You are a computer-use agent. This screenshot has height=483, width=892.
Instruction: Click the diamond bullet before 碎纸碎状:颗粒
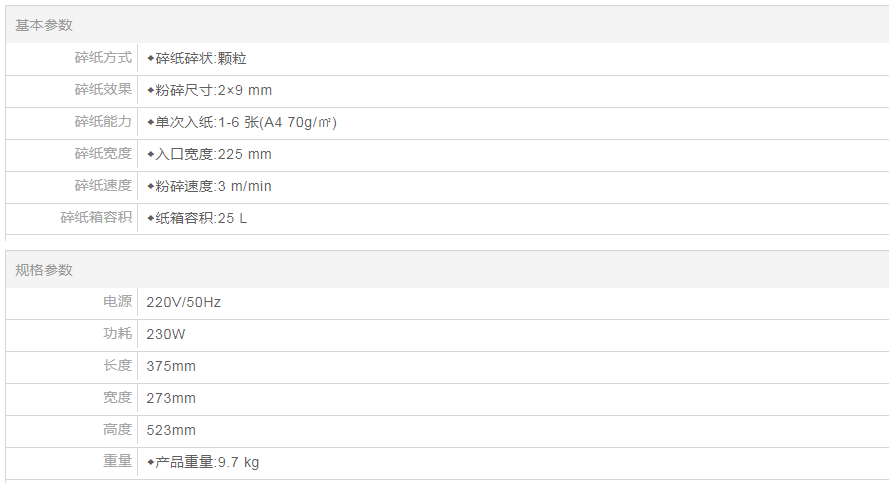[x=151, y=59]
